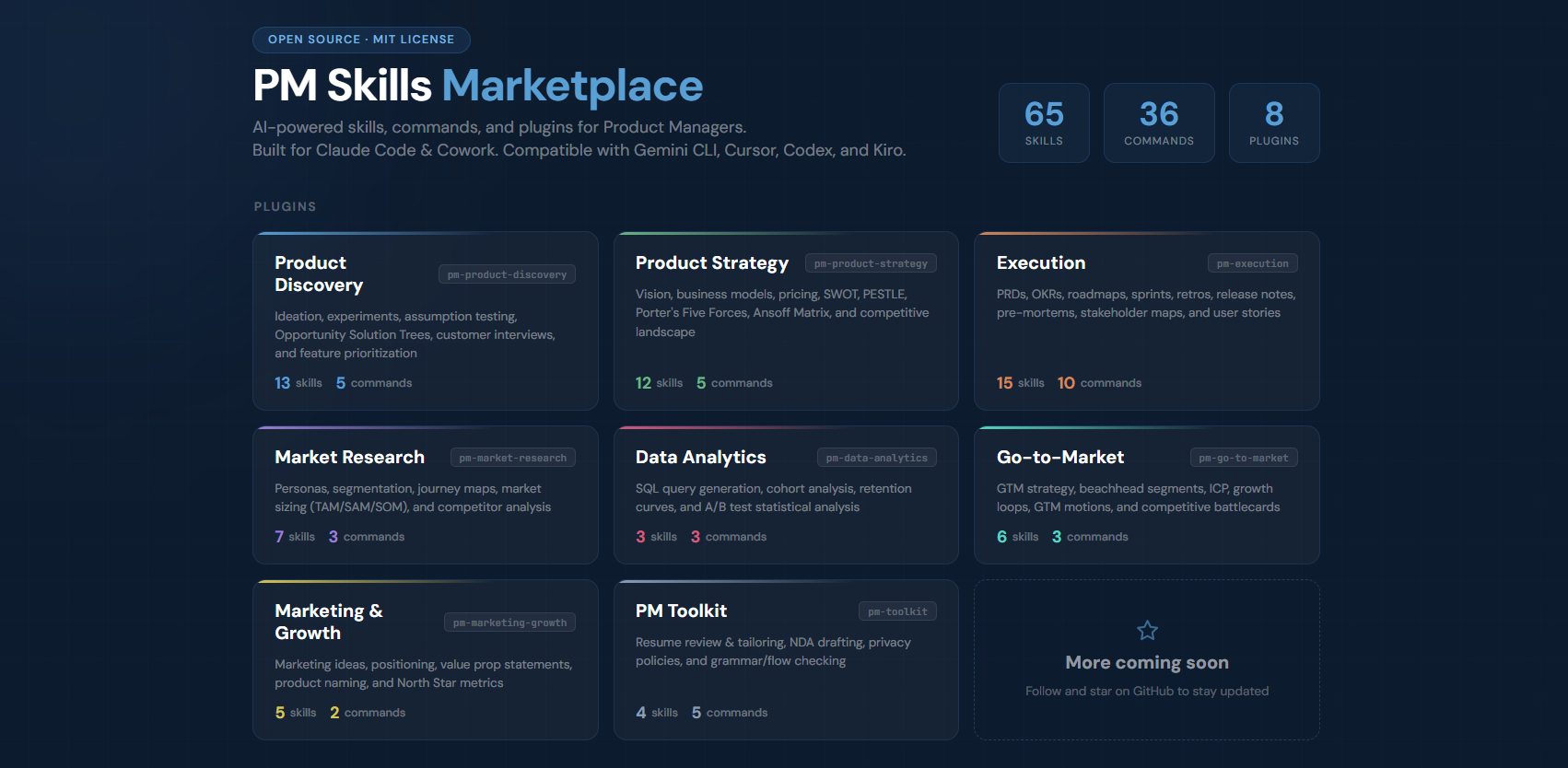
Task: Click the Product Discovery description about Opportunity Solution Trees
Action: tap(415, 335)
